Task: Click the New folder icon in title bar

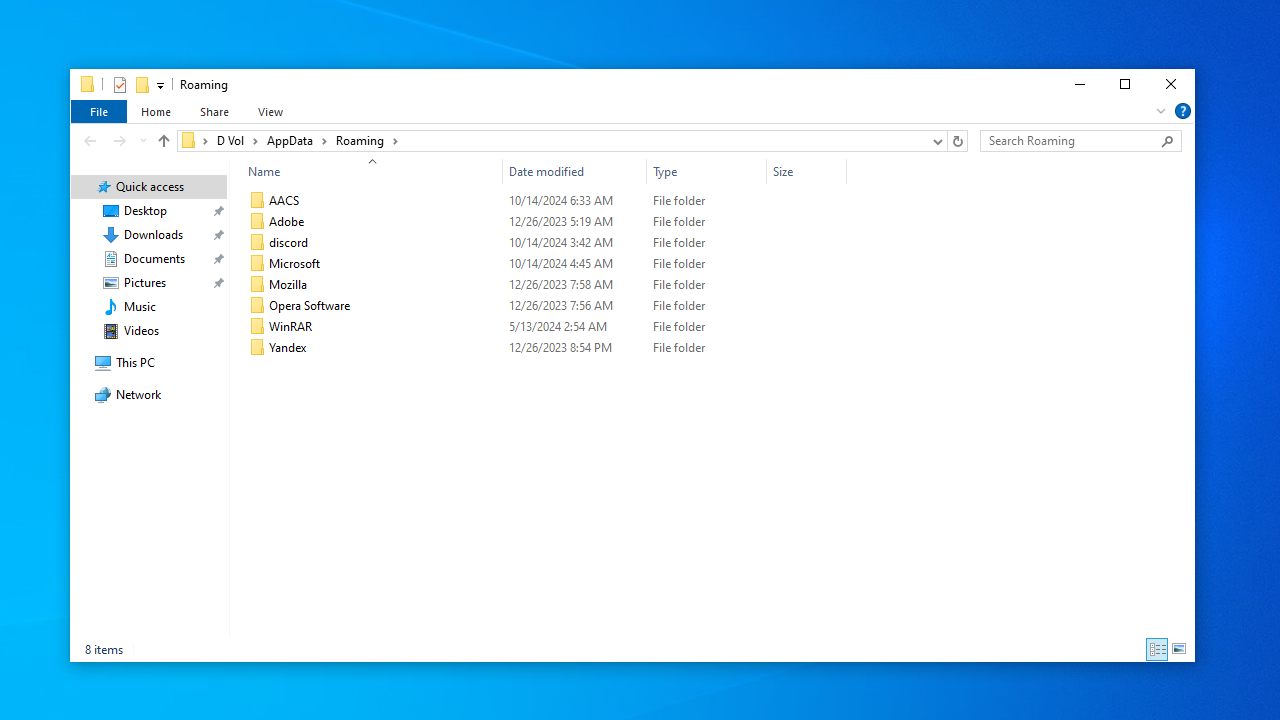Action: [142, 85]
